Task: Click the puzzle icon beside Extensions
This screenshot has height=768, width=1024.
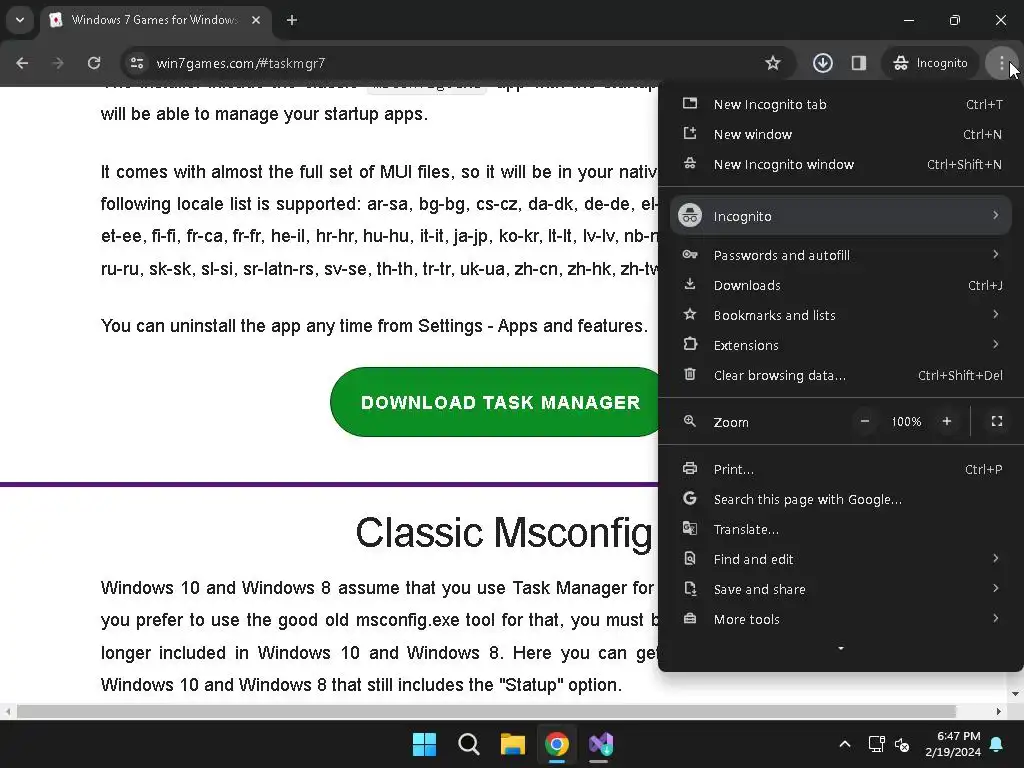Action: [x=690, y=344]
